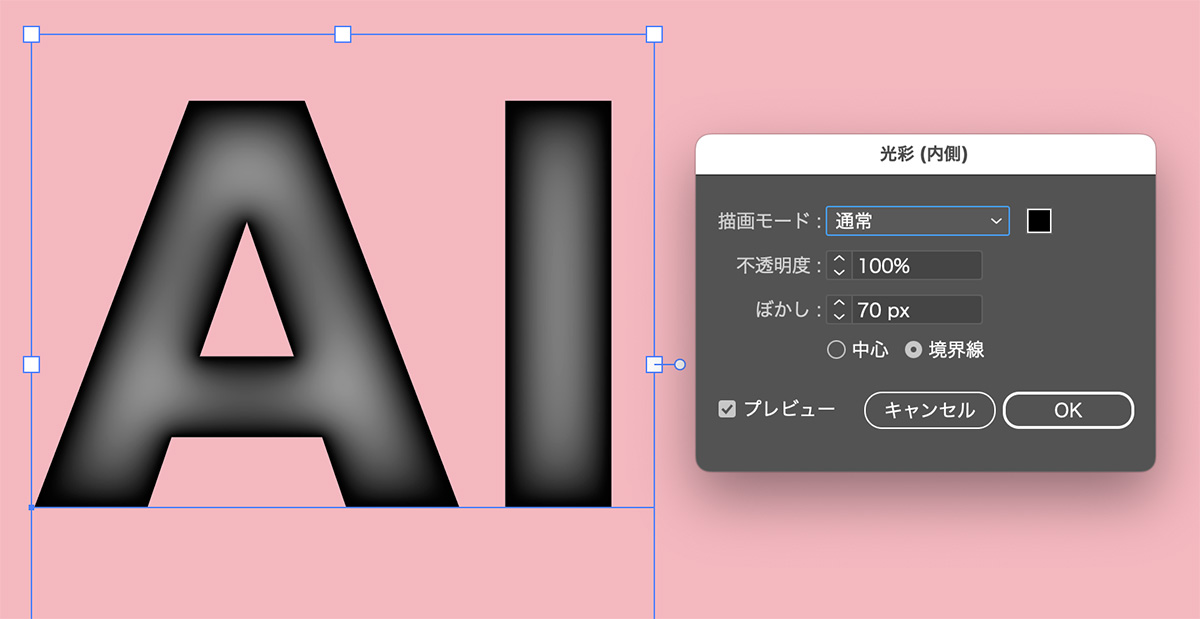Viewport: 1200px width, 619px height.
Task: Click the top-center bounding box handle
Action: pyautogui.click(x=343, y=33)
